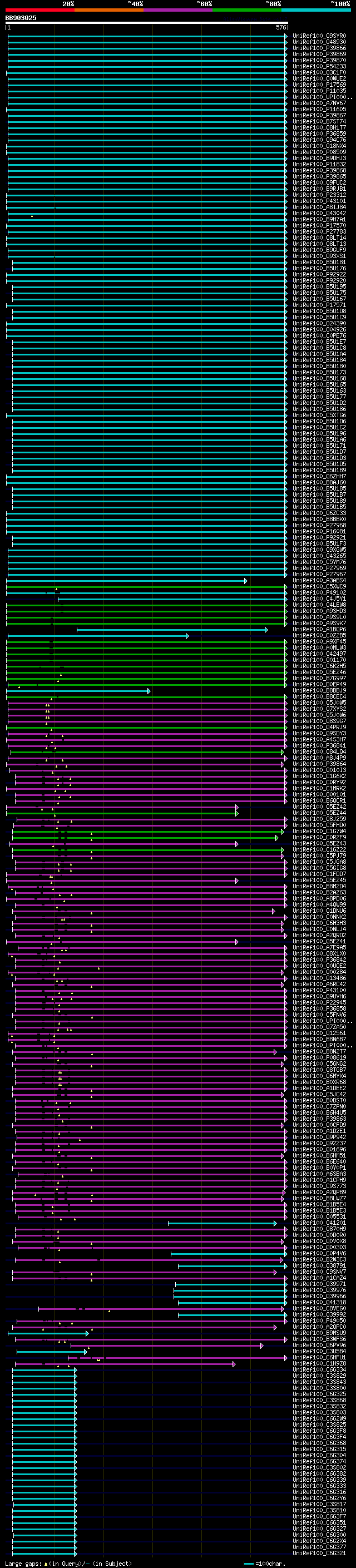Click the cyan ~100% legend segment
The height and width of the screenshot is (1568, 356).
pos(316,10)
